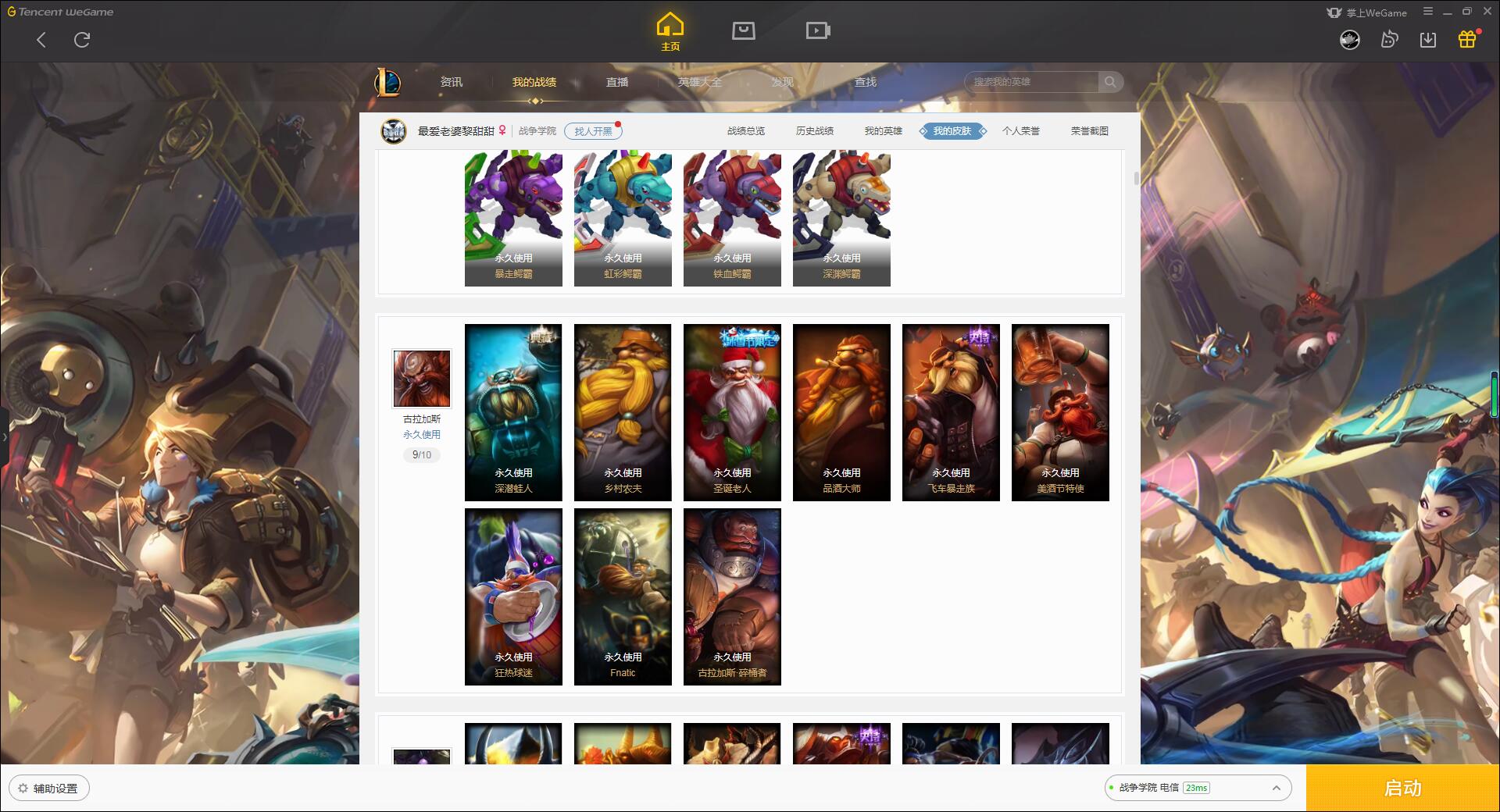
Task: Select the 我的皮肤 sub-tab
Action: pos(952,131)
